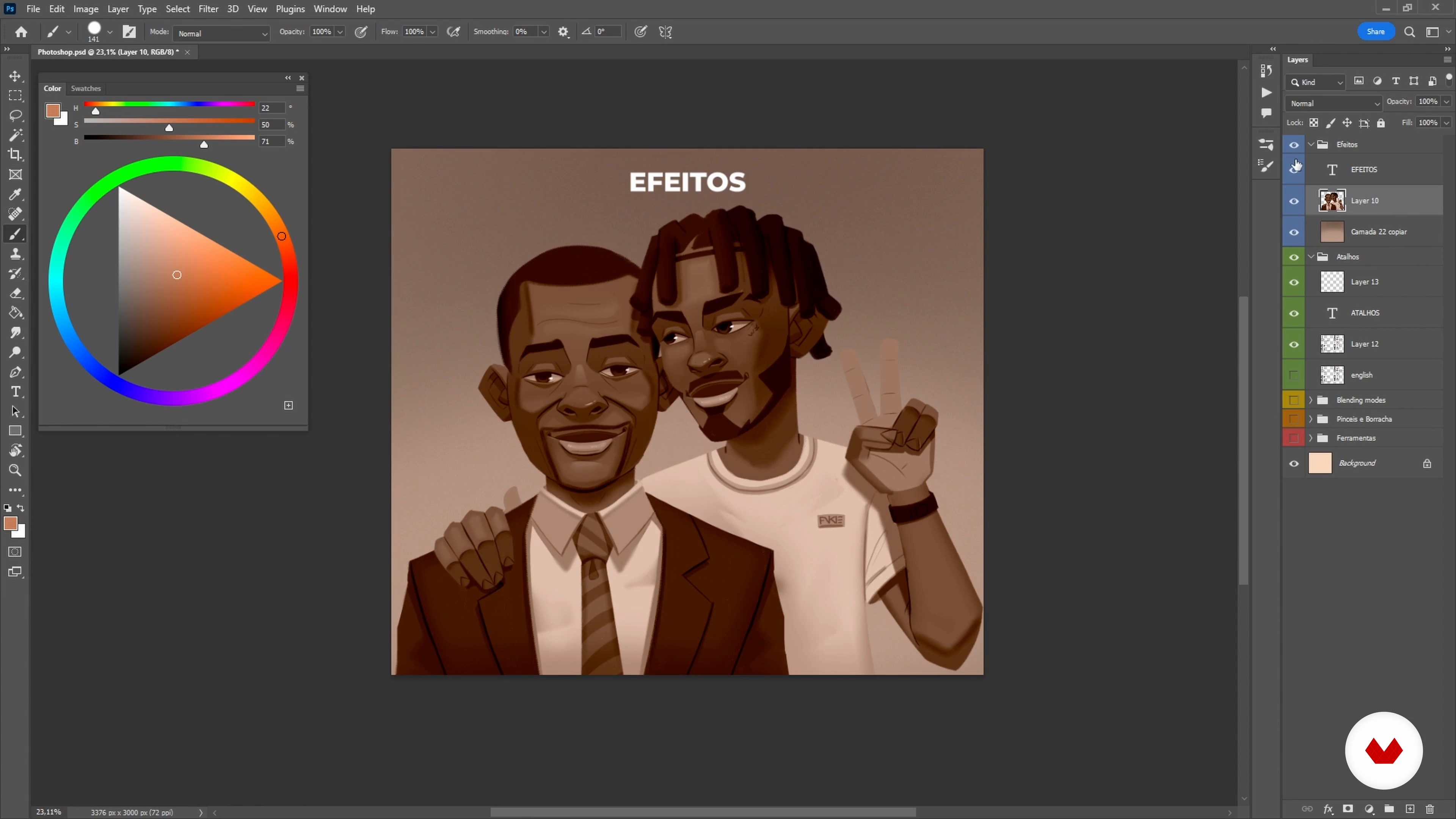The image size is (1456, 819).
Task: Toggle visibility of Layer 13
Action: (x=1294, y=282)
